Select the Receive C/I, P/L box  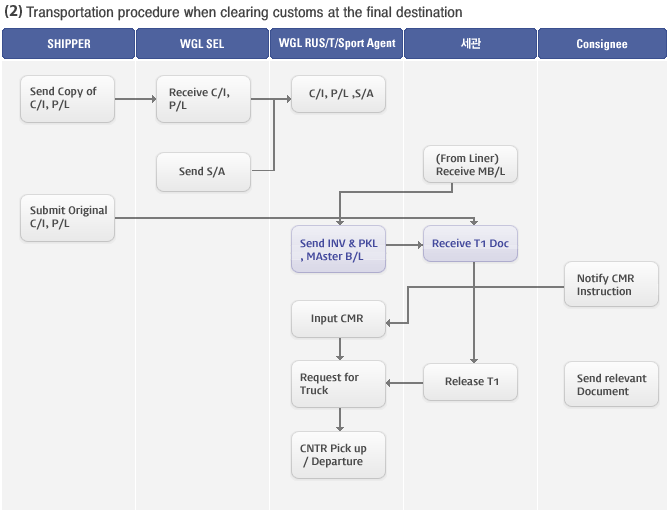point(203,99)
